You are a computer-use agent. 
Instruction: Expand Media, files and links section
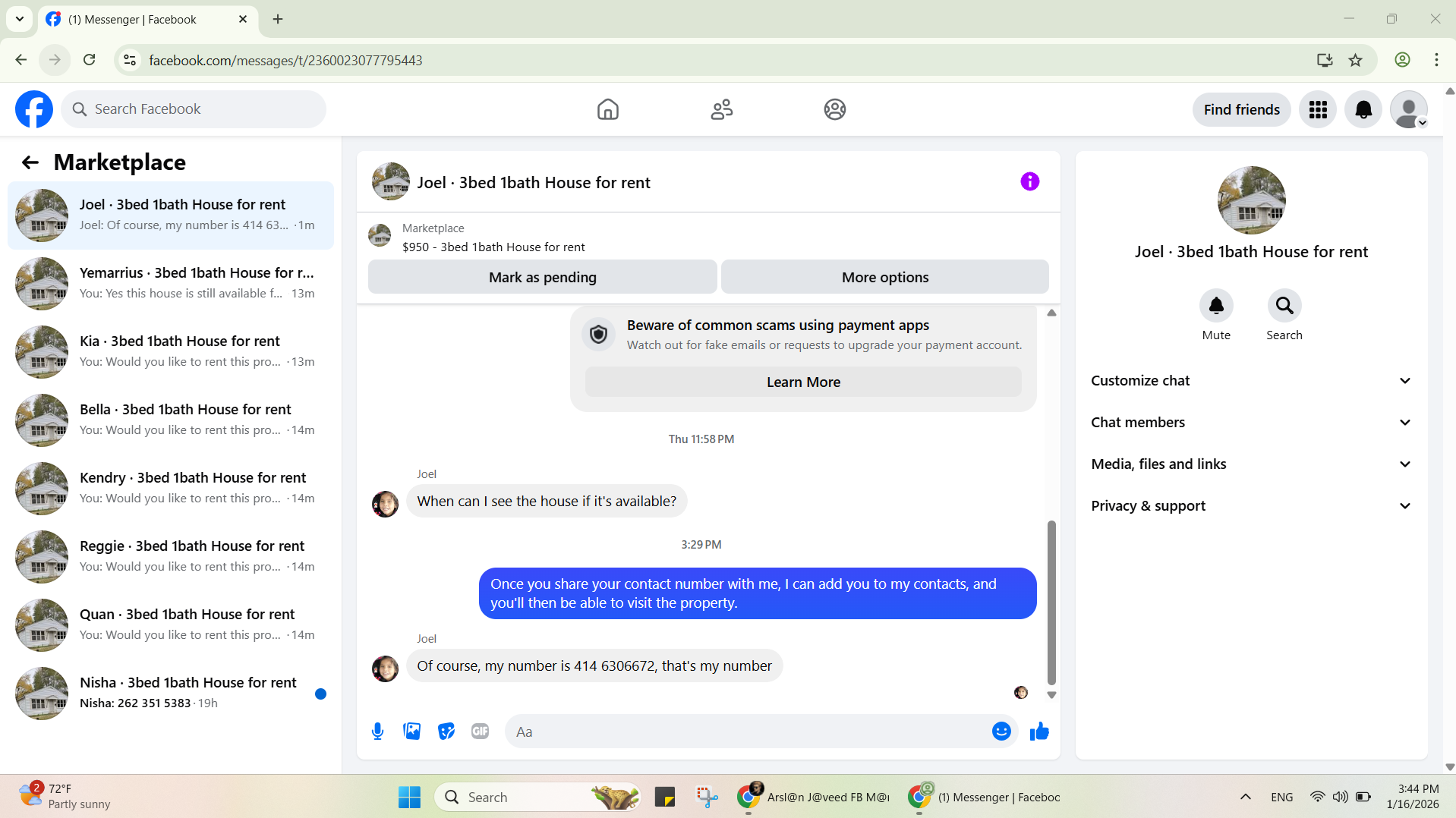(1251, 464)
